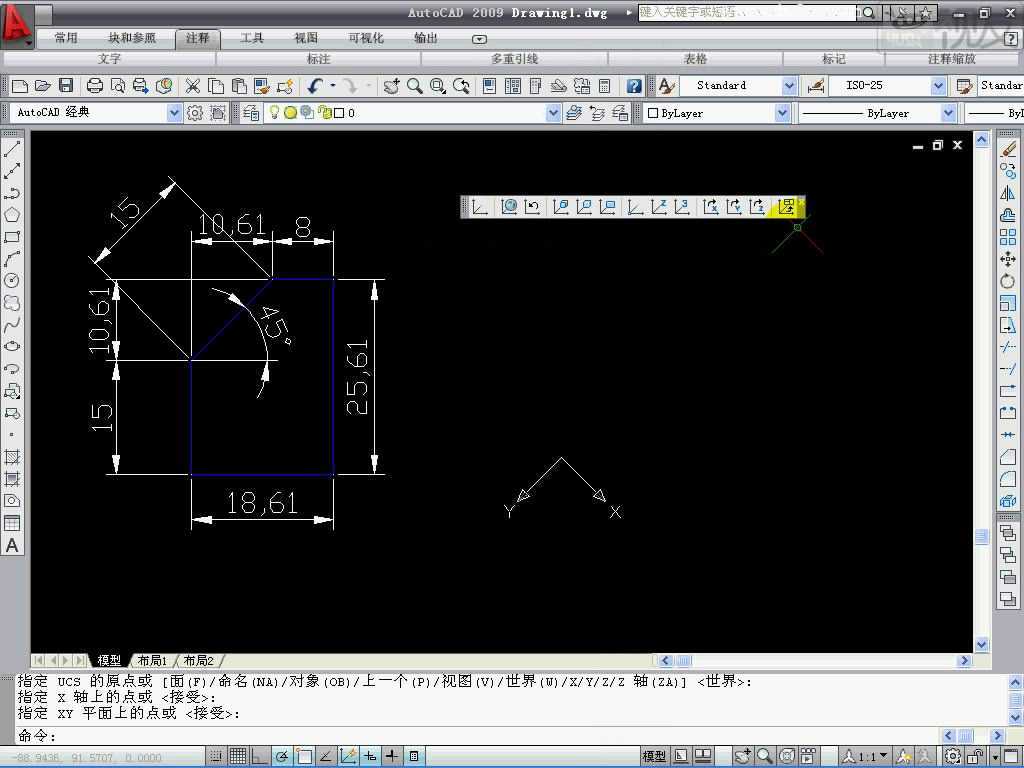Select the Multiline Text A tool
The height and width of the screenshot is (768, 1024).
point(12,545)
